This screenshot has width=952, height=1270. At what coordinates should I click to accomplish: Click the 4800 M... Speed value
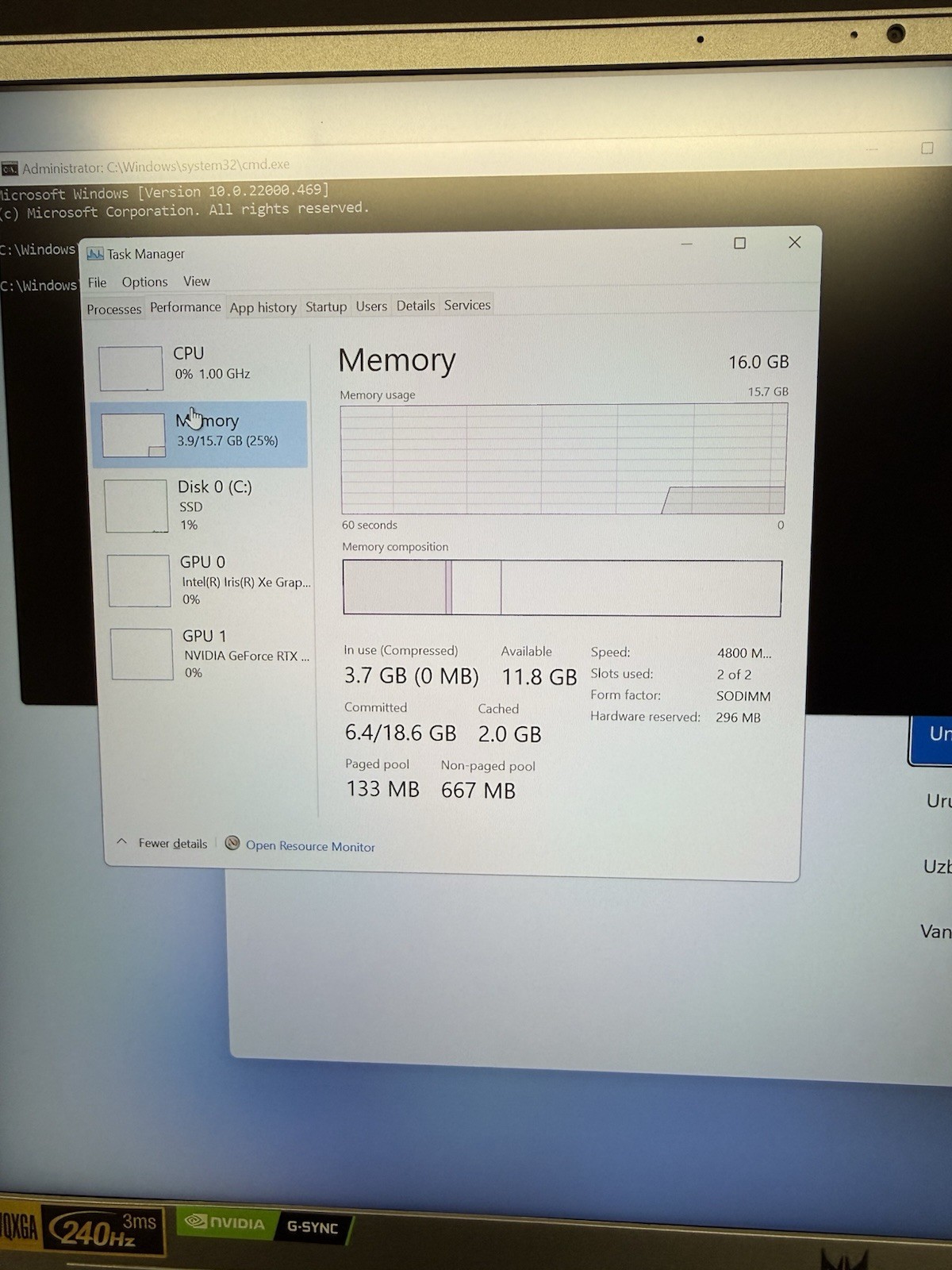click(x=744, y=653)
